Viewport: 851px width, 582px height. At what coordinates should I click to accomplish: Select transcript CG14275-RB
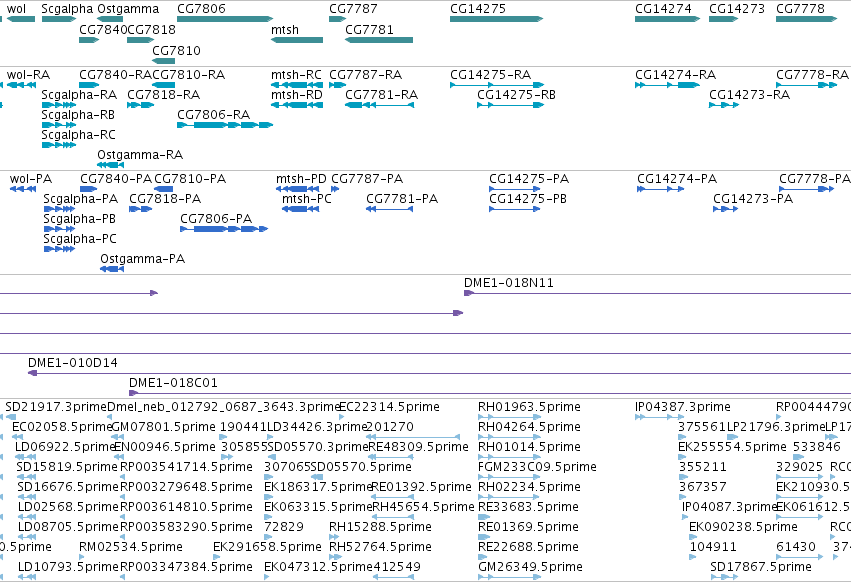pos(516,95)
